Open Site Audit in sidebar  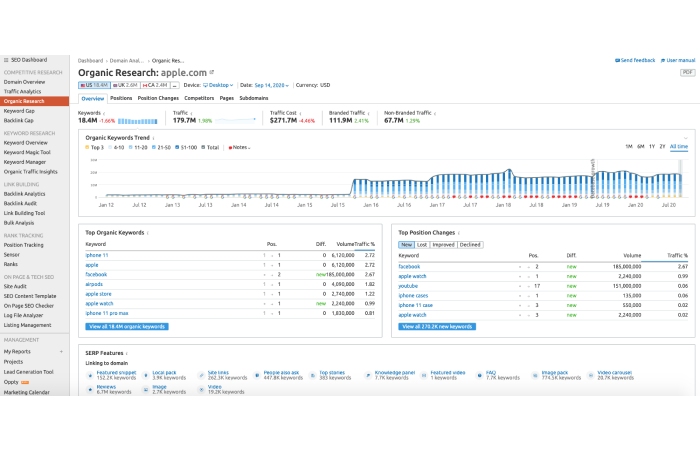[x=15, y=287]
